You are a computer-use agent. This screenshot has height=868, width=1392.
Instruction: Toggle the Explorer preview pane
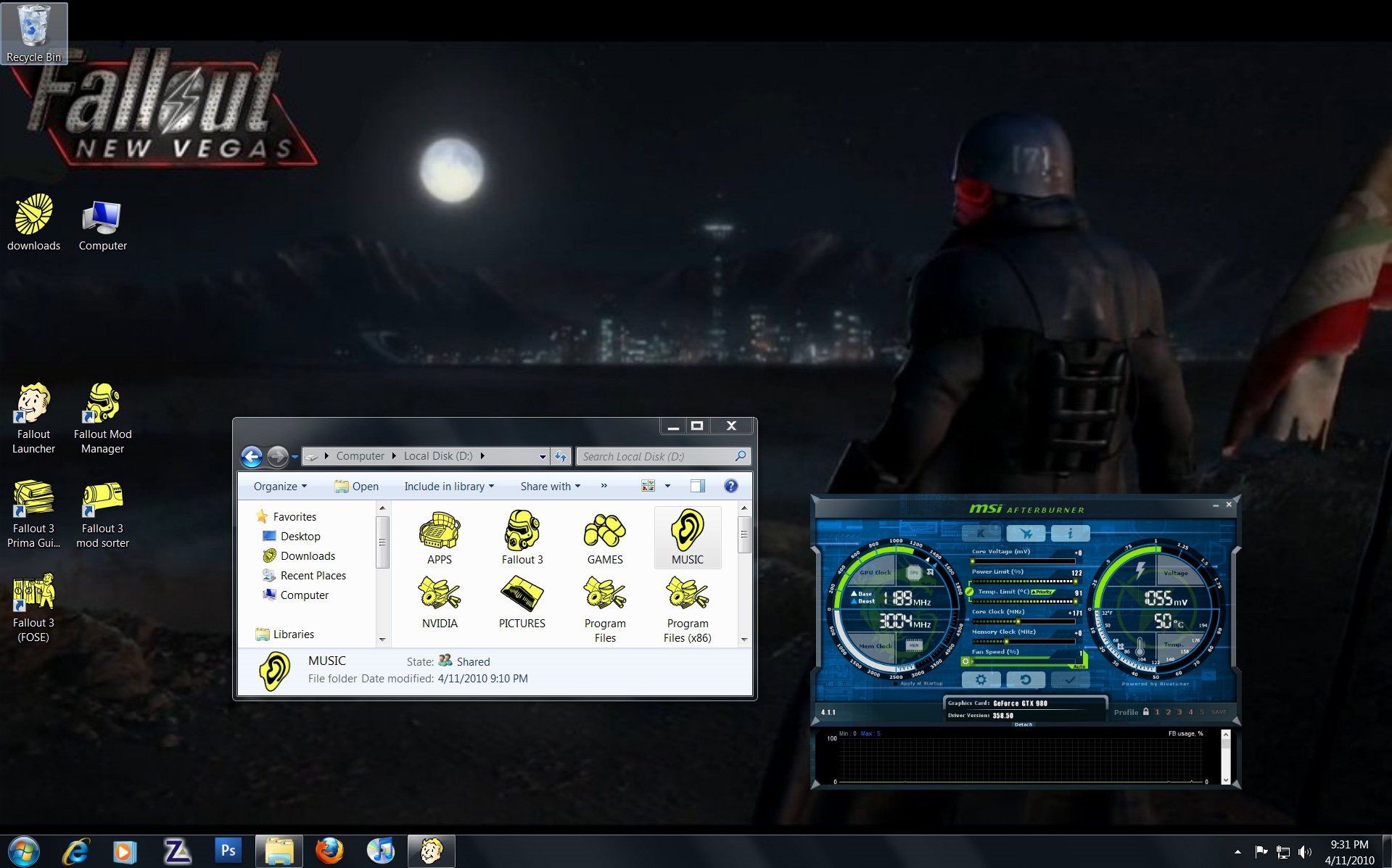(697, 486)
